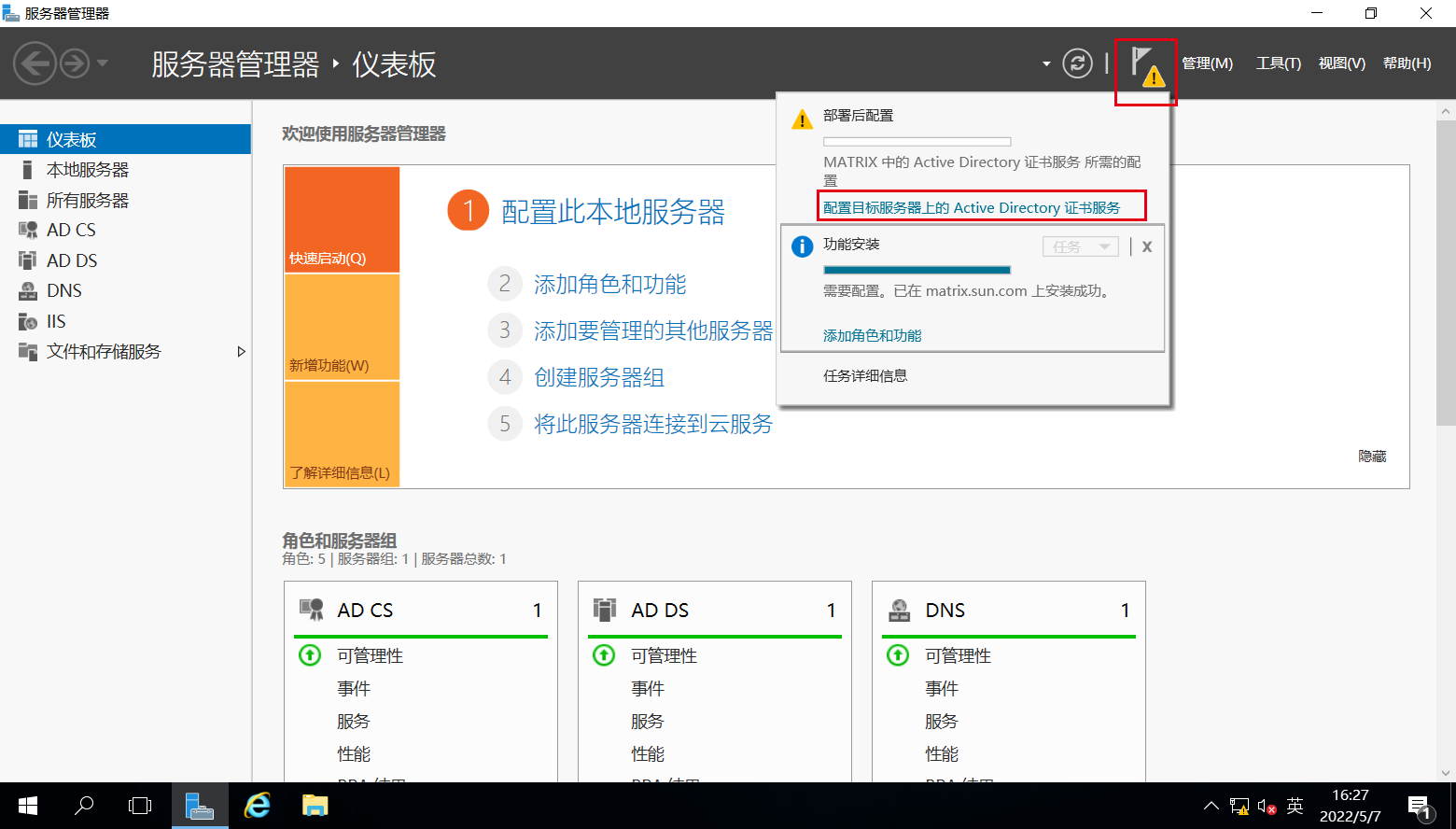The width and height of the screenshot is (1456, 829).
Task: Hide the welcome panel via 隐藏
Action: point(1372,457)
